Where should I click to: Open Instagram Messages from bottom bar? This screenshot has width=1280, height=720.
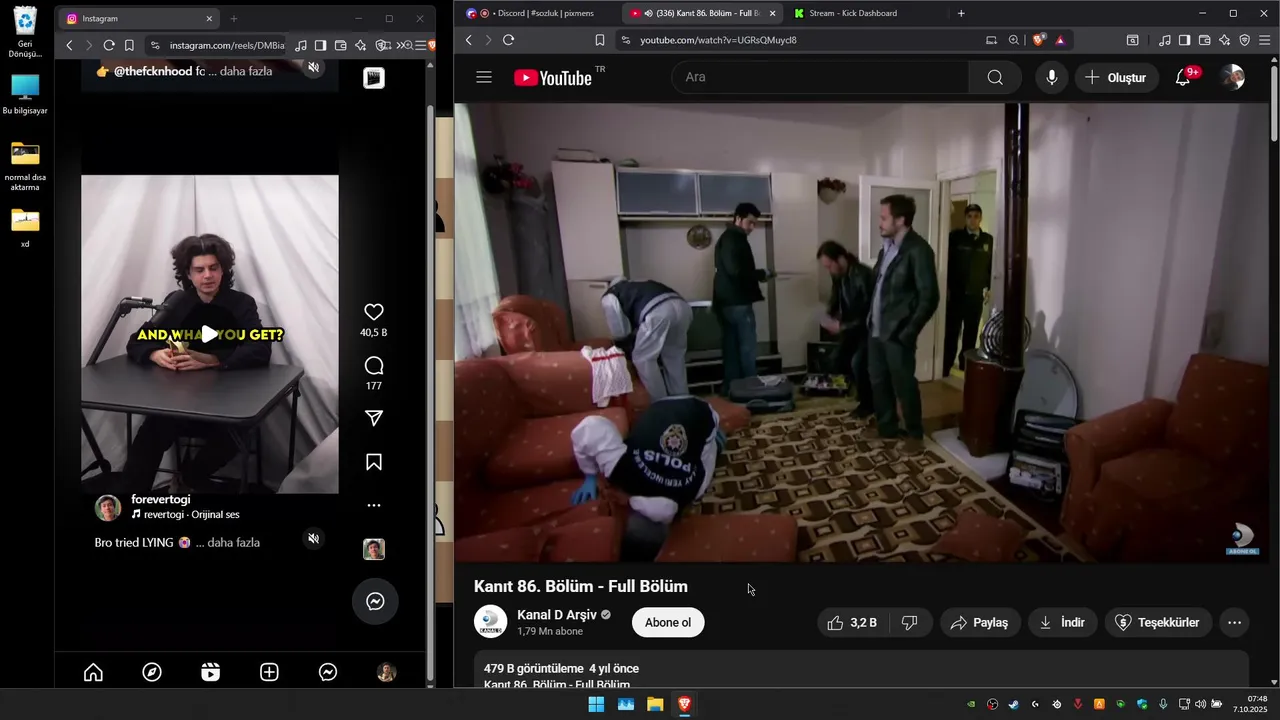tap(328, 673)
